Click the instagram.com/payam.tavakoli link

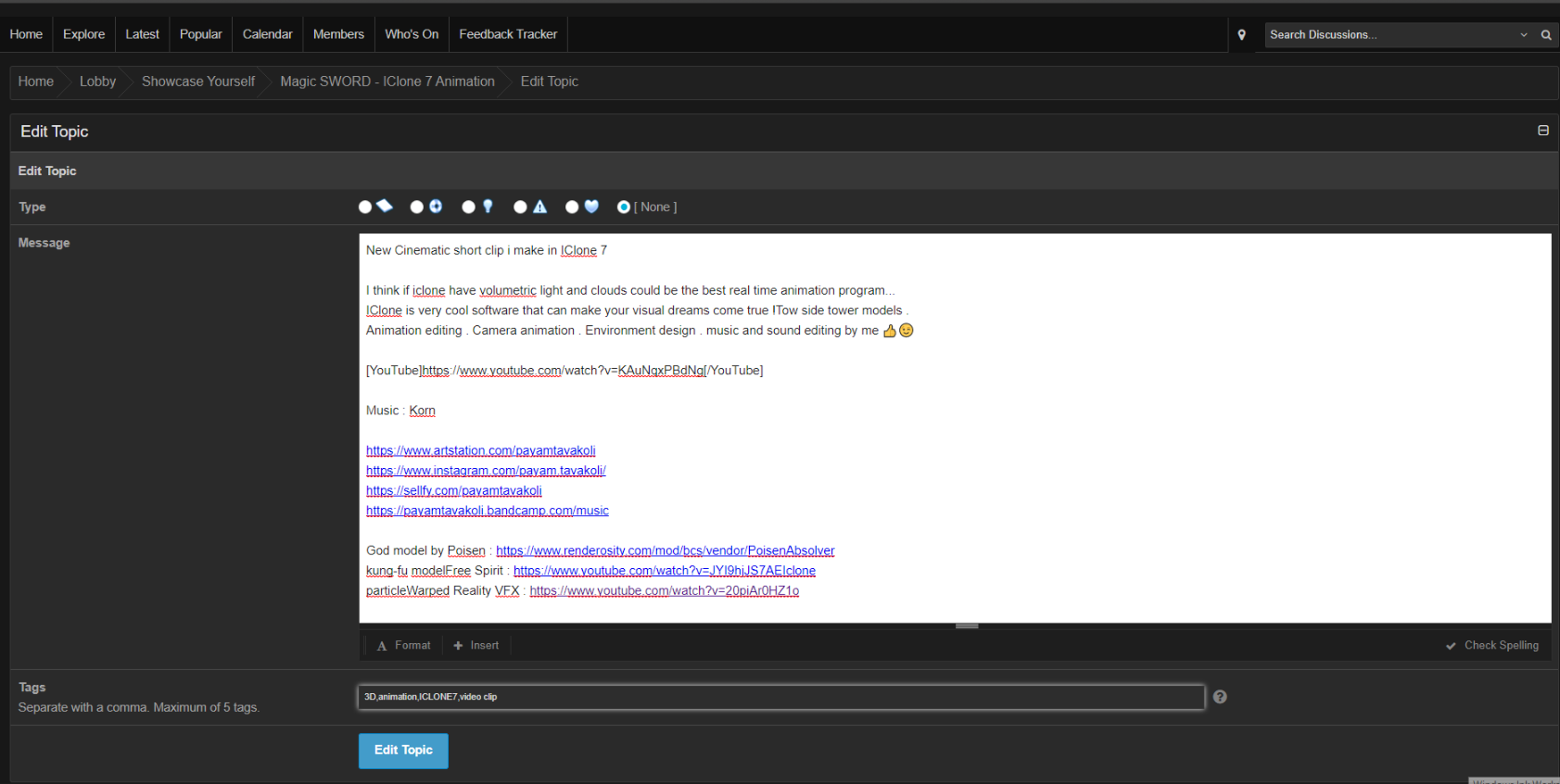pos(486,471)
